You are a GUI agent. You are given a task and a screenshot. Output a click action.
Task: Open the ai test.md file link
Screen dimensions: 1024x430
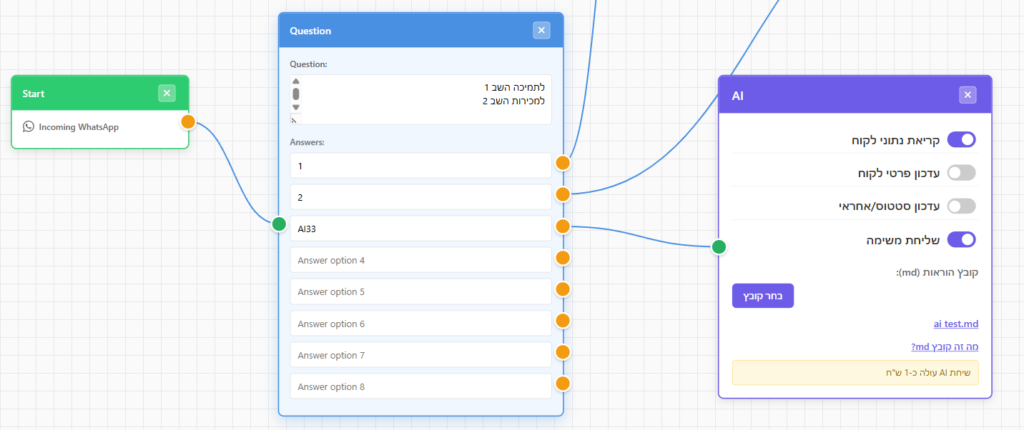(x=956, y=323)
